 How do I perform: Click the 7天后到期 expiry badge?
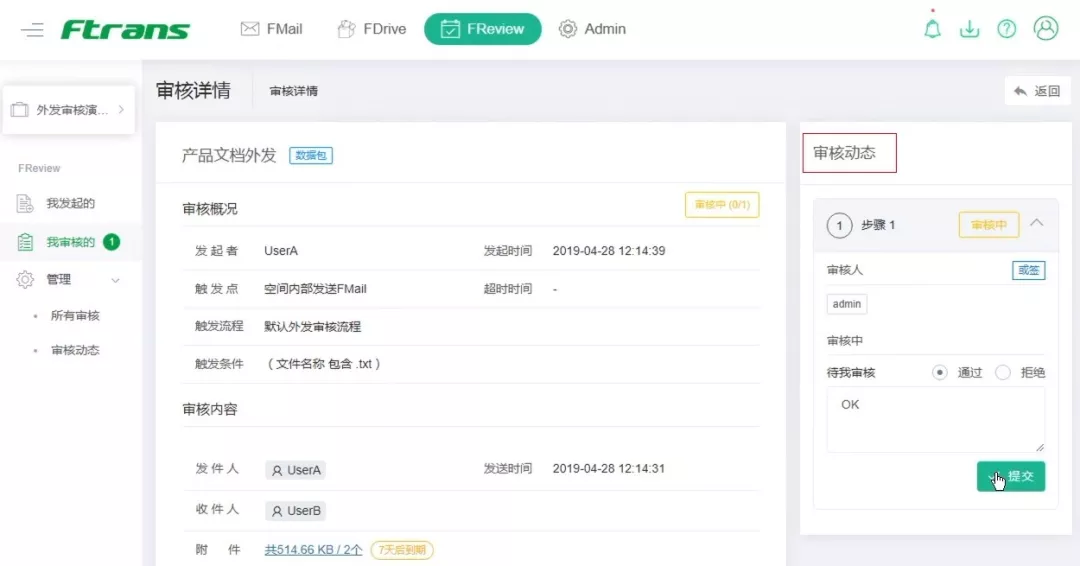[x=402, y=549]
